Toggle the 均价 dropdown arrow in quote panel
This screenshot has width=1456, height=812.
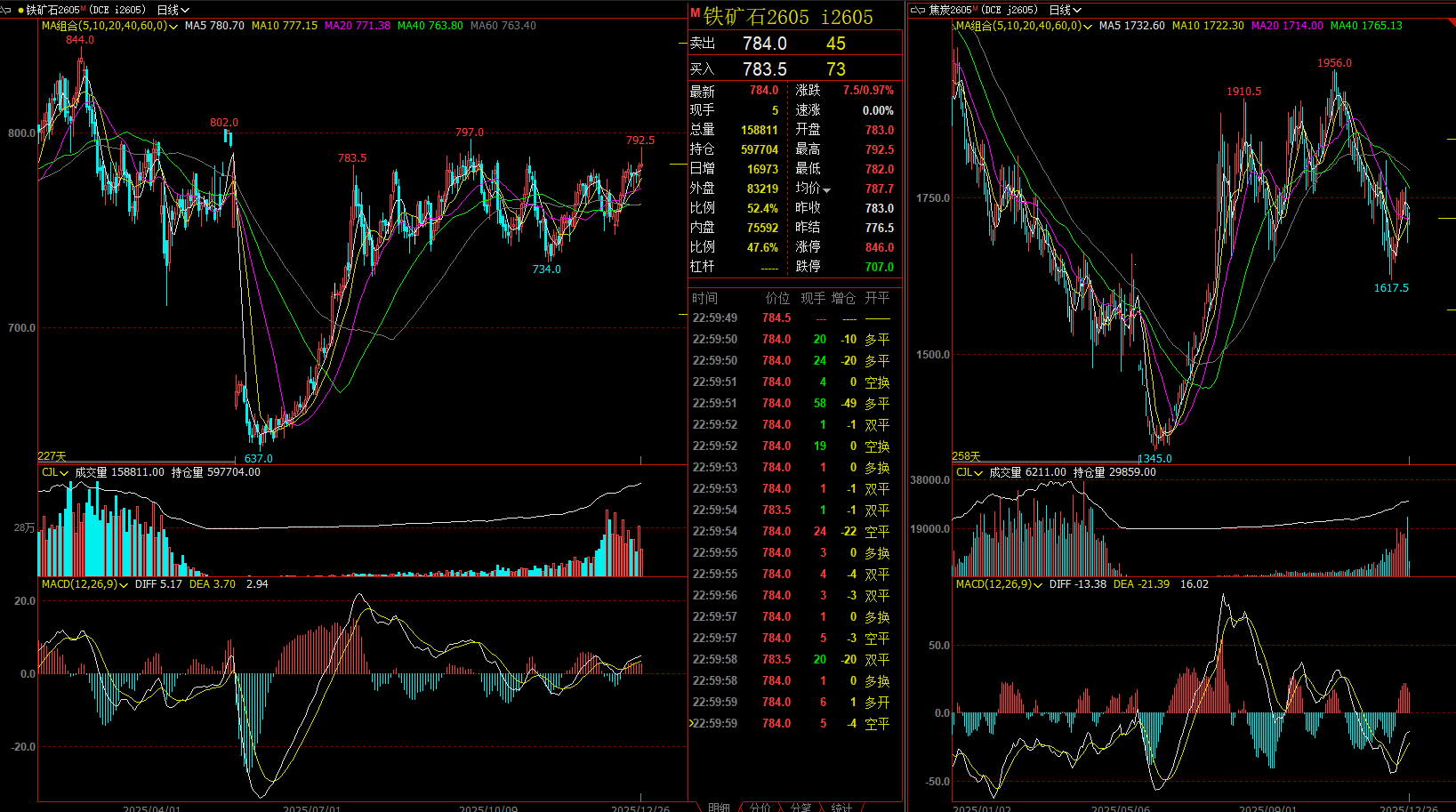(x=826, y=189)
